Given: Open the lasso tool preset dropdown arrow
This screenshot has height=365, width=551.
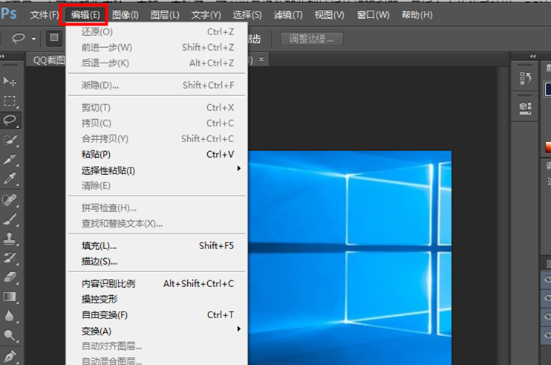Looking at the screenshot, I should click(x=34, y=39).
